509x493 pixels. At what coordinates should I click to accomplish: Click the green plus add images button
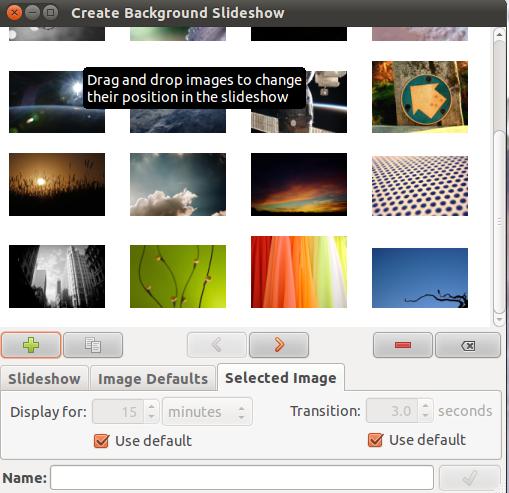pos(31,345)
